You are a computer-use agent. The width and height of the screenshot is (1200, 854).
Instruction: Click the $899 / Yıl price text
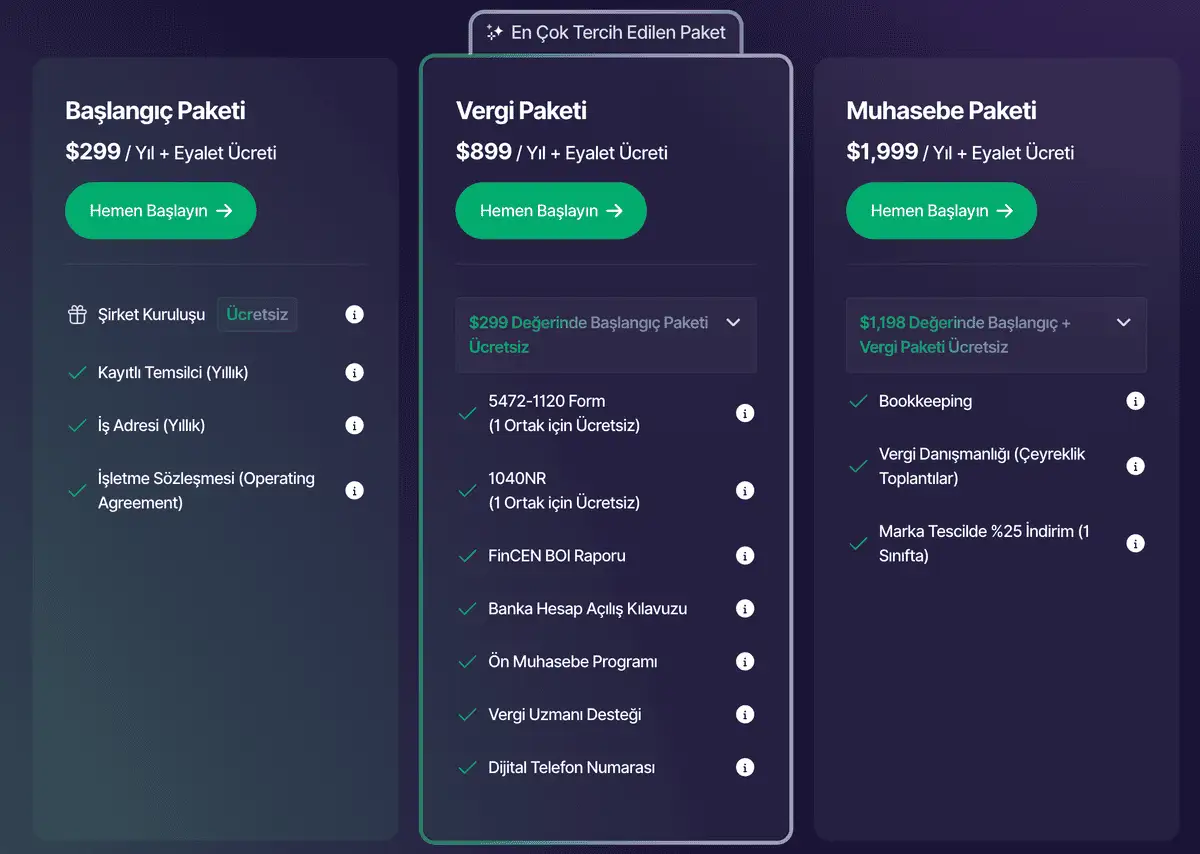pos(562,152)
